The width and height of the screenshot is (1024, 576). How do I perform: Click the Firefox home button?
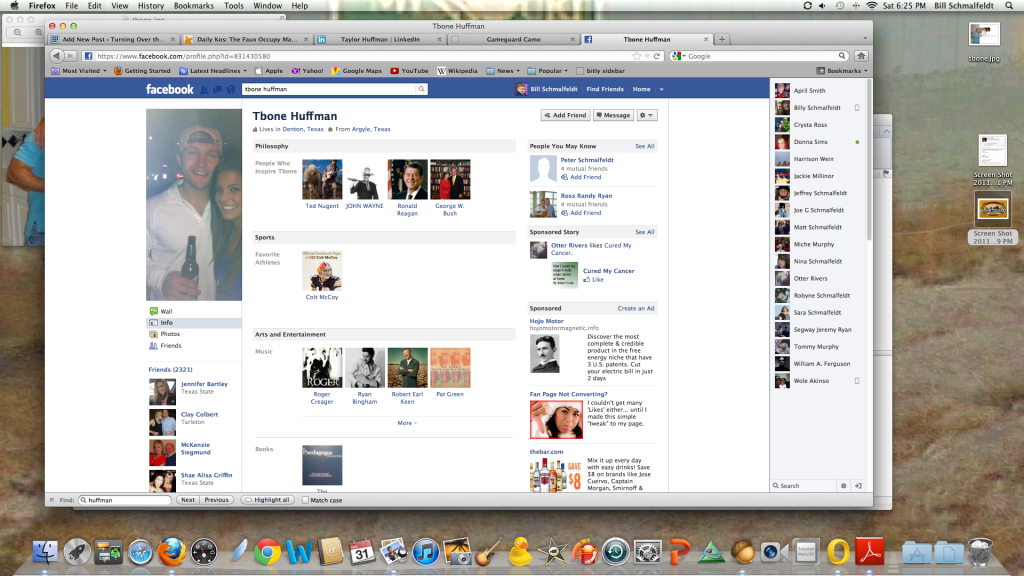pos(861,56)
